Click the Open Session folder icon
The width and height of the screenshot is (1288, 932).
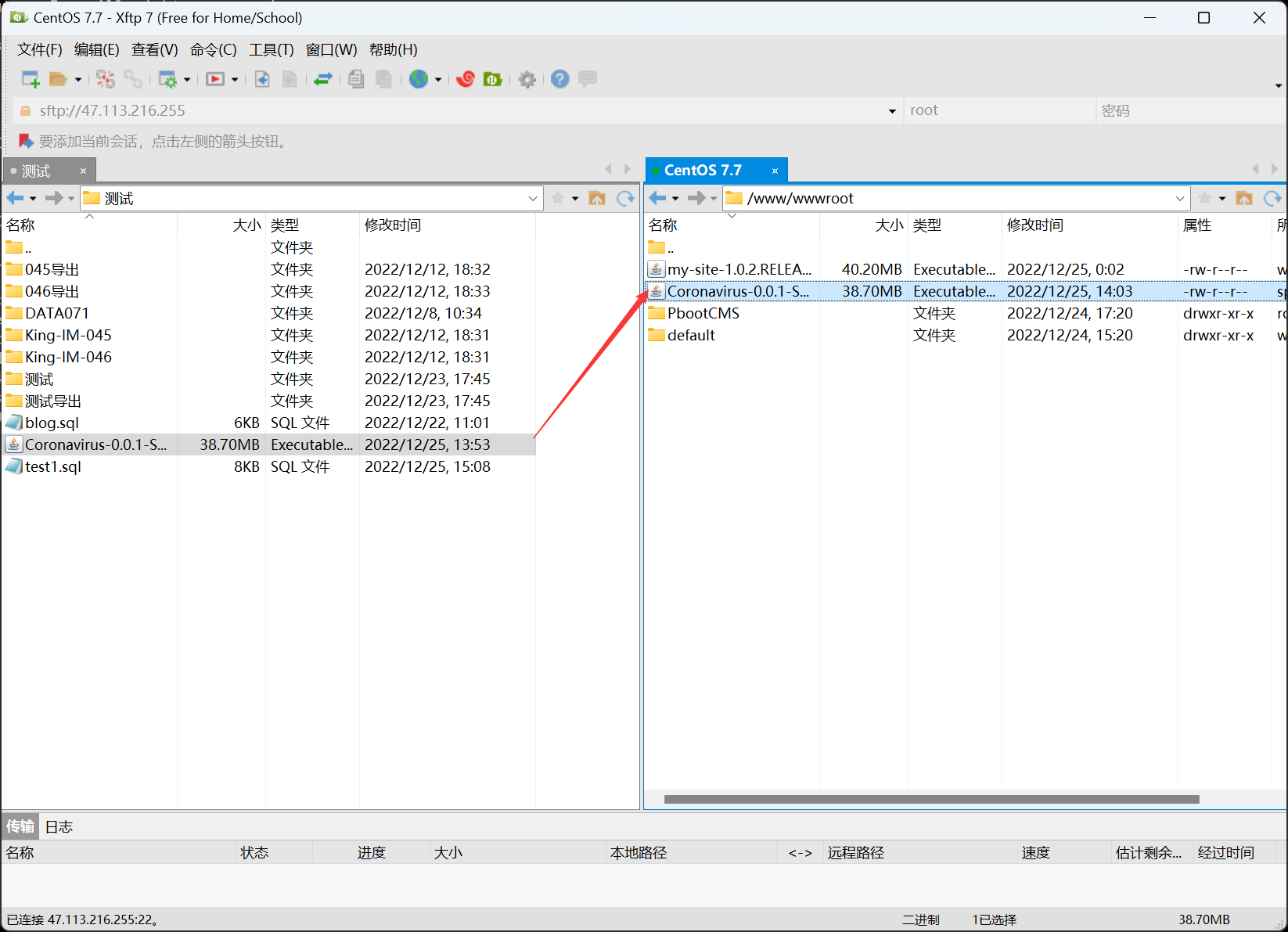tap(58, 79)
